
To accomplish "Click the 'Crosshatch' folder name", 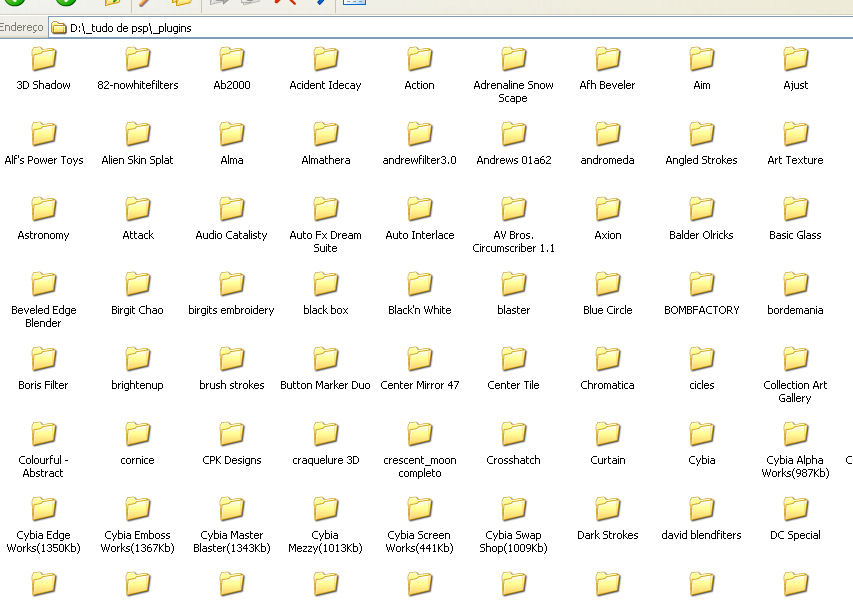I will click(514, 460).
